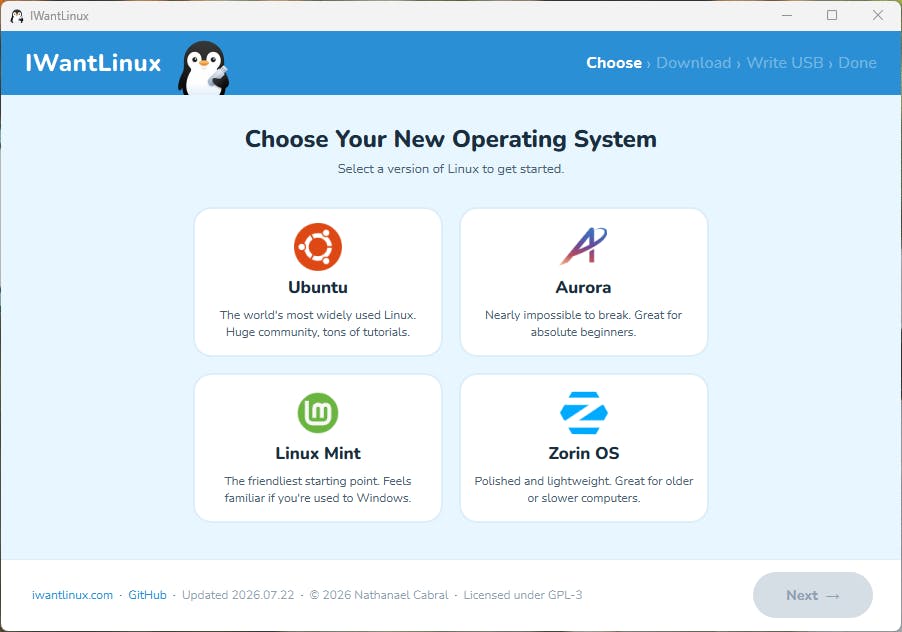Close the IWantLinux window
This screenshot has height=632, width=902.
pyautogui.click(x=877, y=16)
